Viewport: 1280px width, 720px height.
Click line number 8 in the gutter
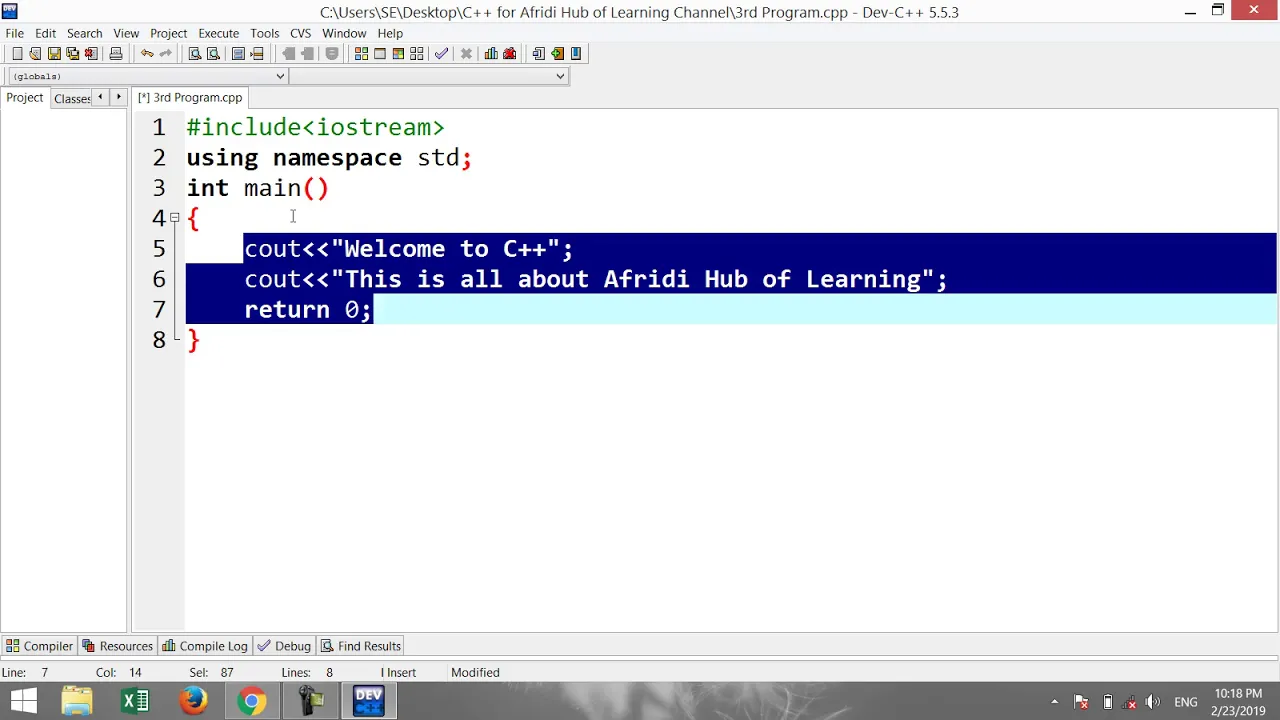click(x=159, y=340)
